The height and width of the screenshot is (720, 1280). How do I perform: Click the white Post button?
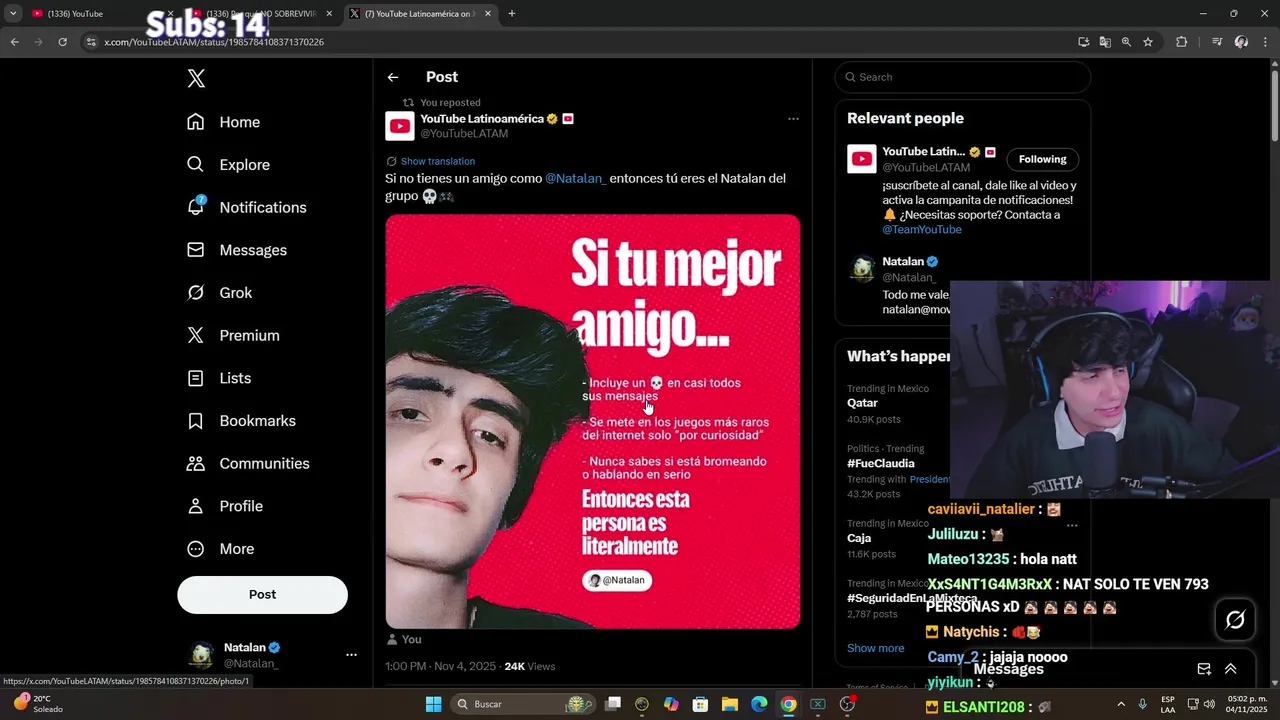click(x=262, y=594)
